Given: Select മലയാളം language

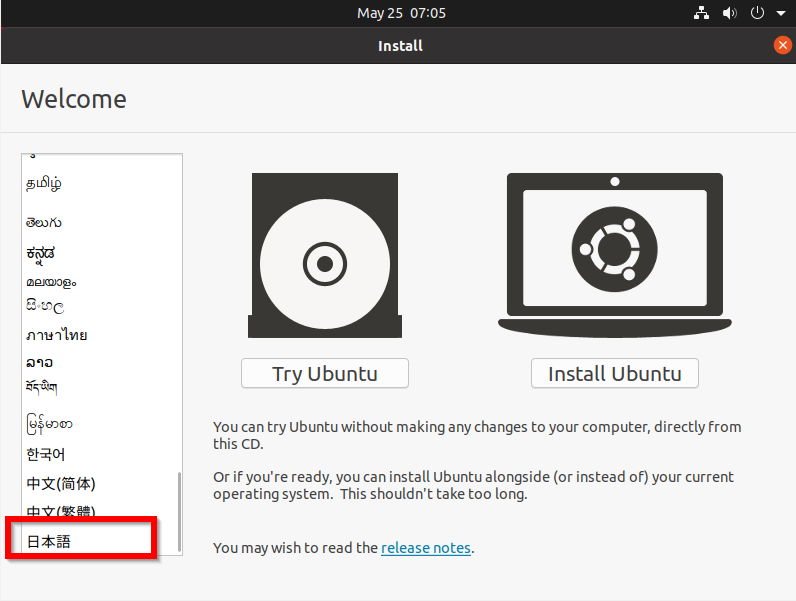Looking at the screenshot, I should 102,282.
